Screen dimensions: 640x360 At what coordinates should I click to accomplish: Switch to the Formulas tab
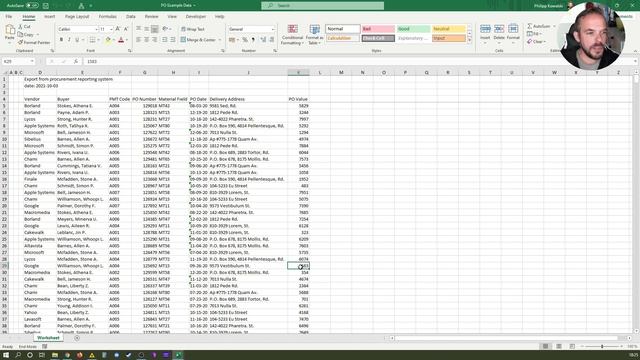107,16
